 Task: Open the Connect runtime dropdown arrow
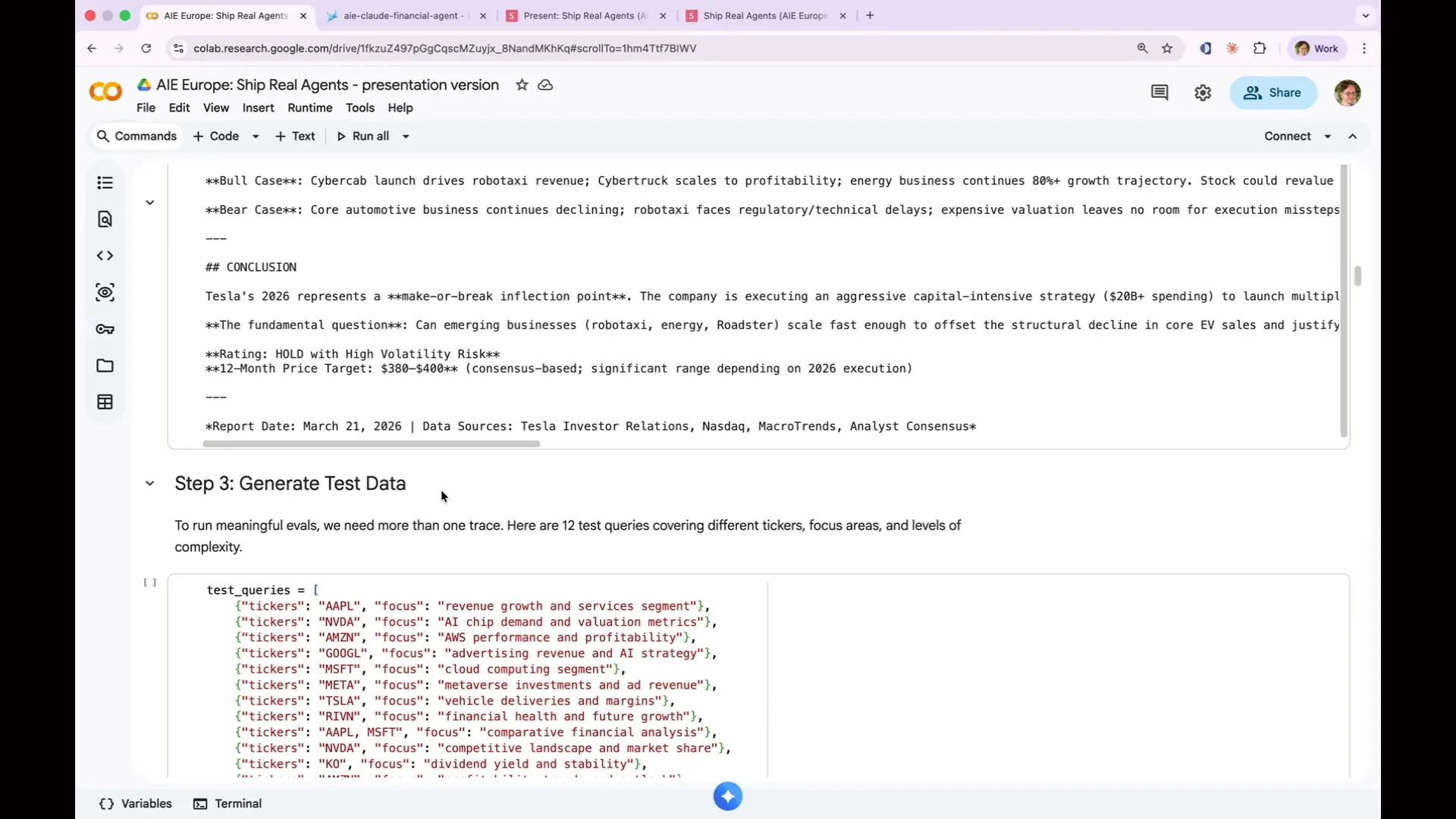pos(1328,136)
